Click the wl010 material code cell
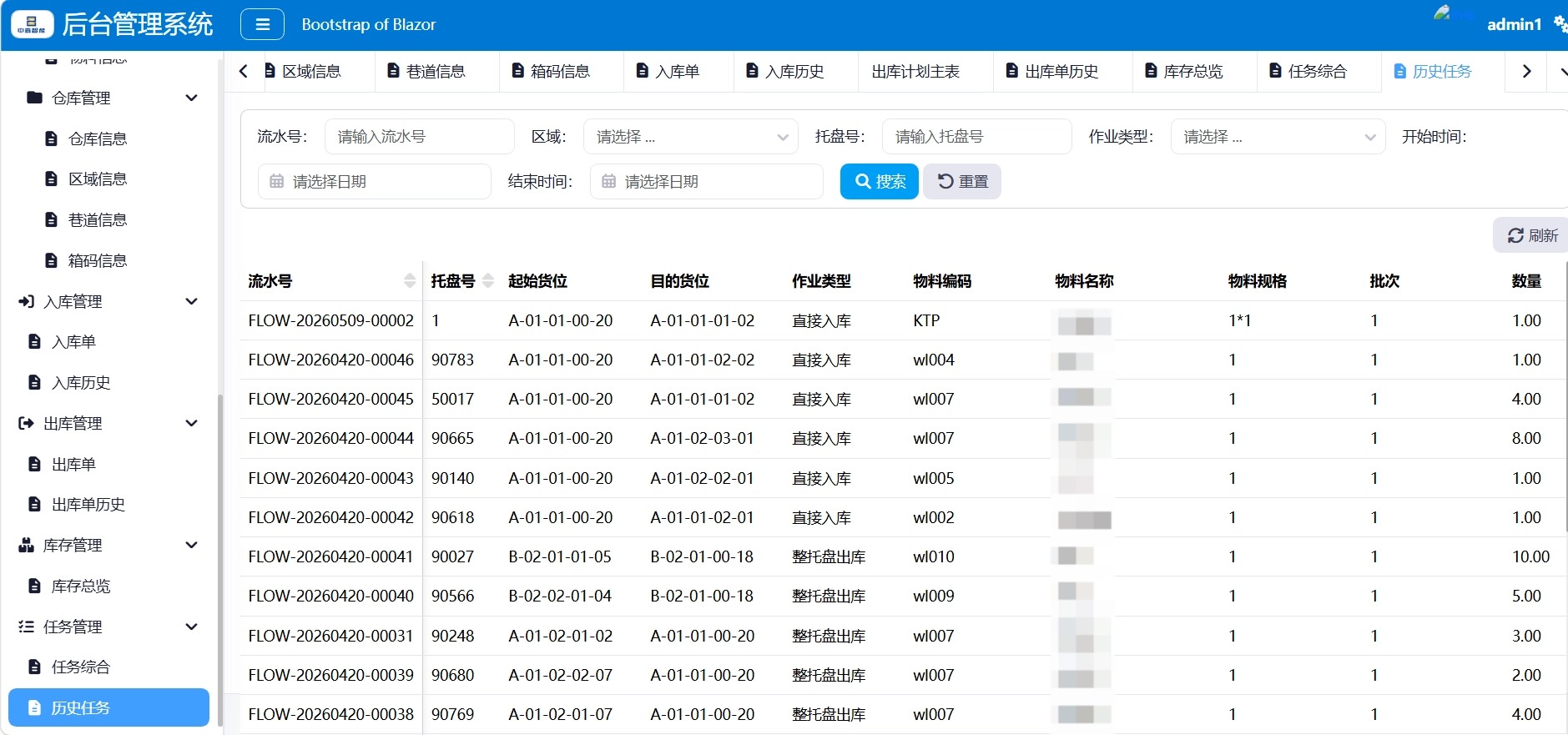This screenshot has width=1568, height=735. pyautogui.click(x=933, y=556)
